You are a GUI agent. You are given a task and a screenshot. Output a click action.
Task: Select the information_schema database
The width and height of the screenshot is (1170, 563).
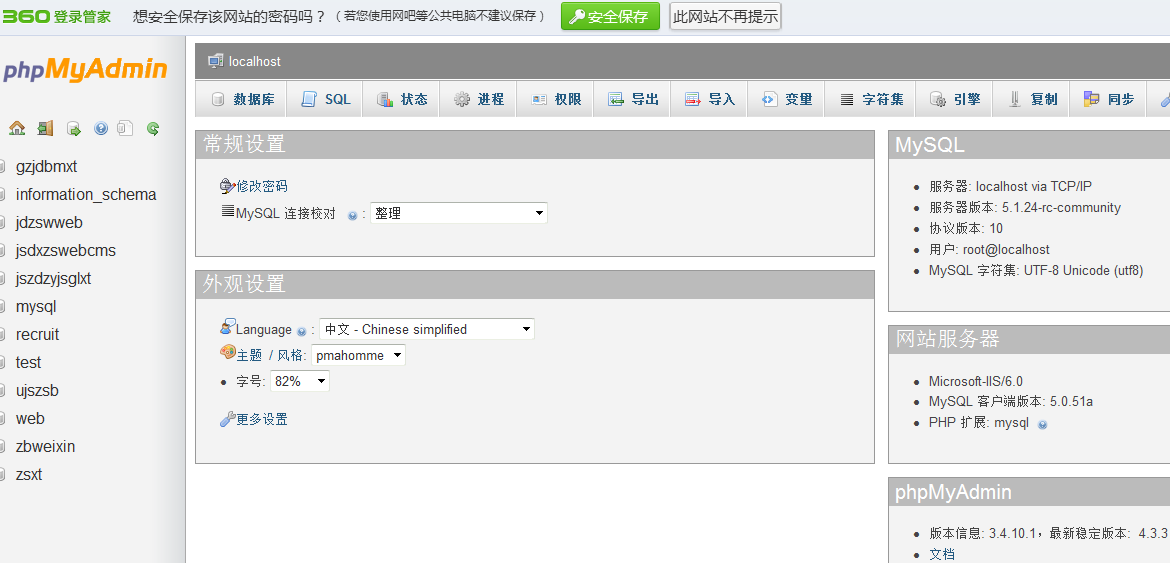pos(86,195)
